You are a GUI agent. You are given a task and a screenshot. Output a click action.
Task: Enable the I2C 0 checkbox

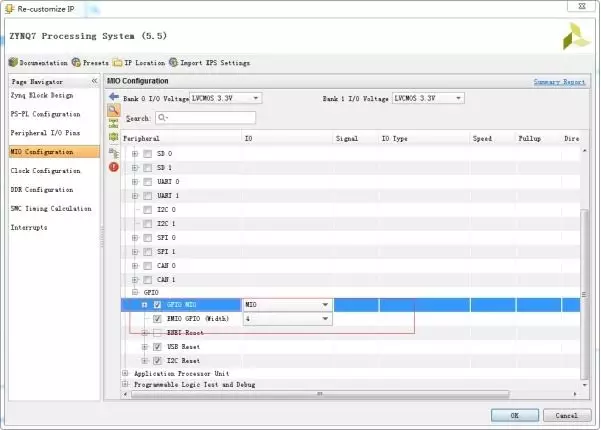[147, 210]
